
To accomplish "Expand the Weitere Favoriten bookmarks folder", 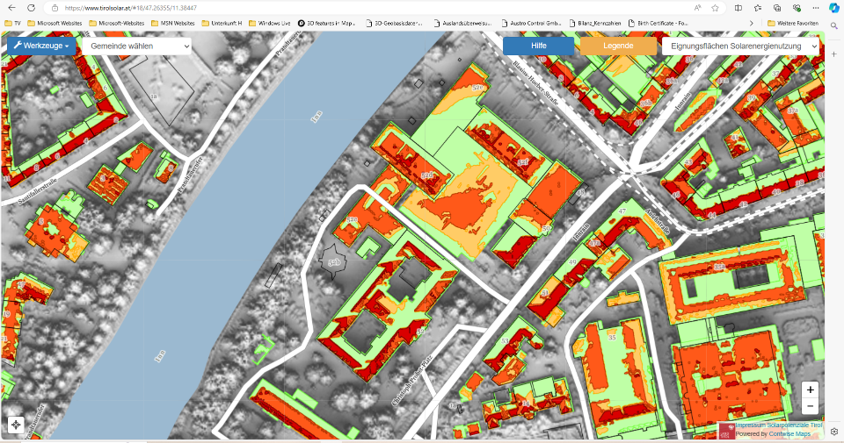I will (x=793, y=23).
